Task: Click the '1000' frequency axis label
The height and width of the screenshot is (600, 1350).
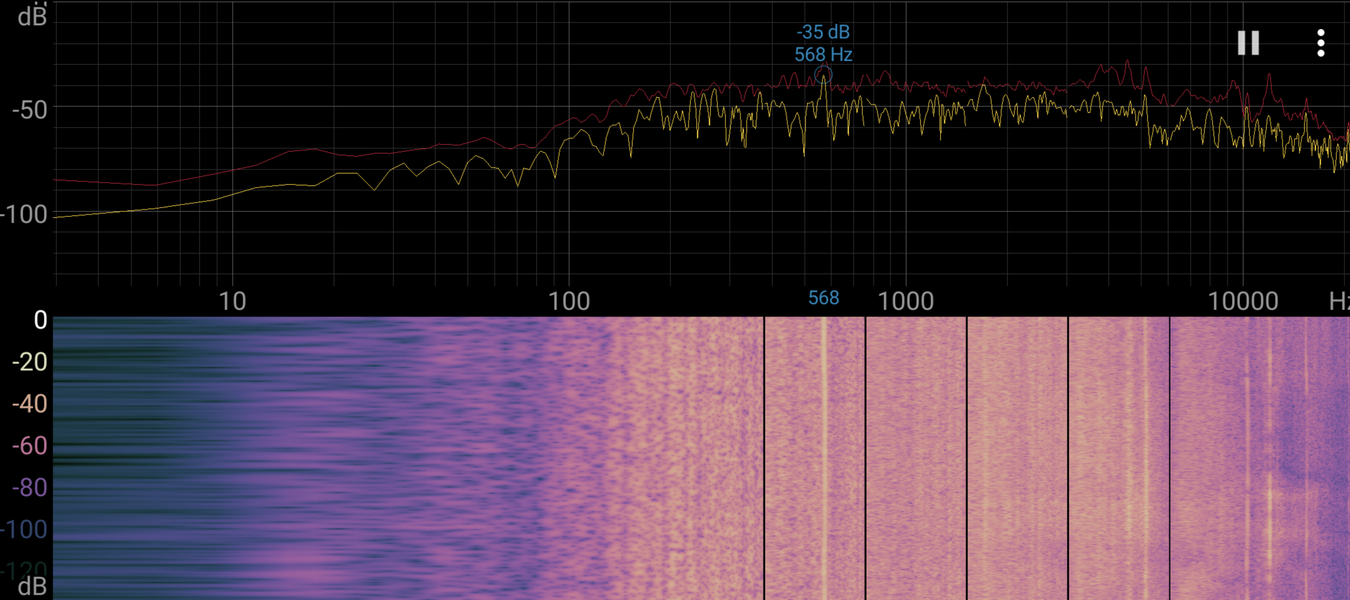Action: pos(905,301)
